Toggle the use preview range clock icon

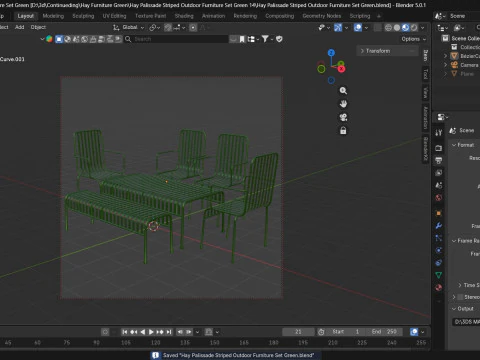coord(321,332)
